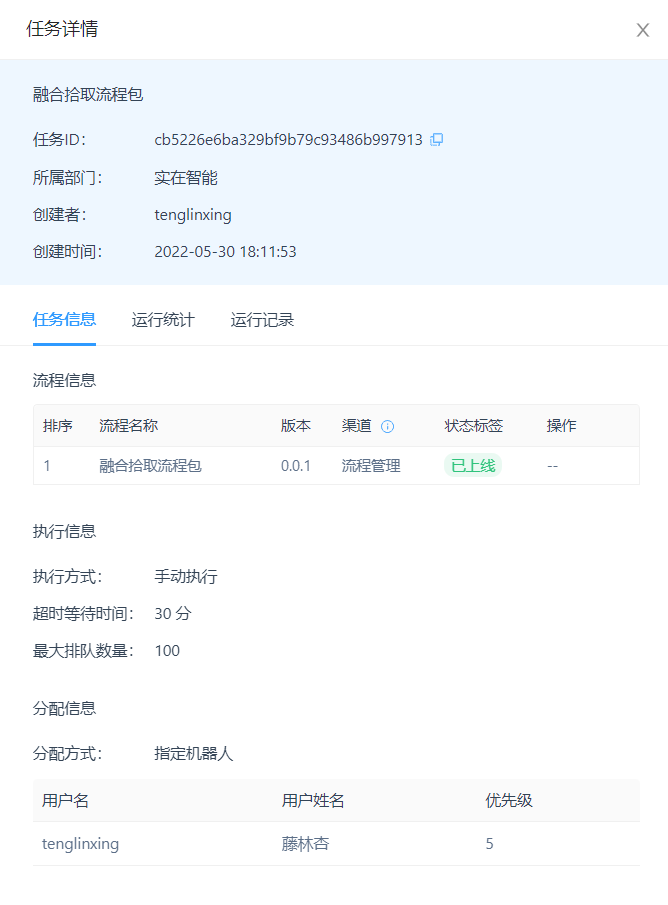Select the 融合拾取流程包 process name cell
The height and width of the screenshot is (905, 668).
[150, 465]
